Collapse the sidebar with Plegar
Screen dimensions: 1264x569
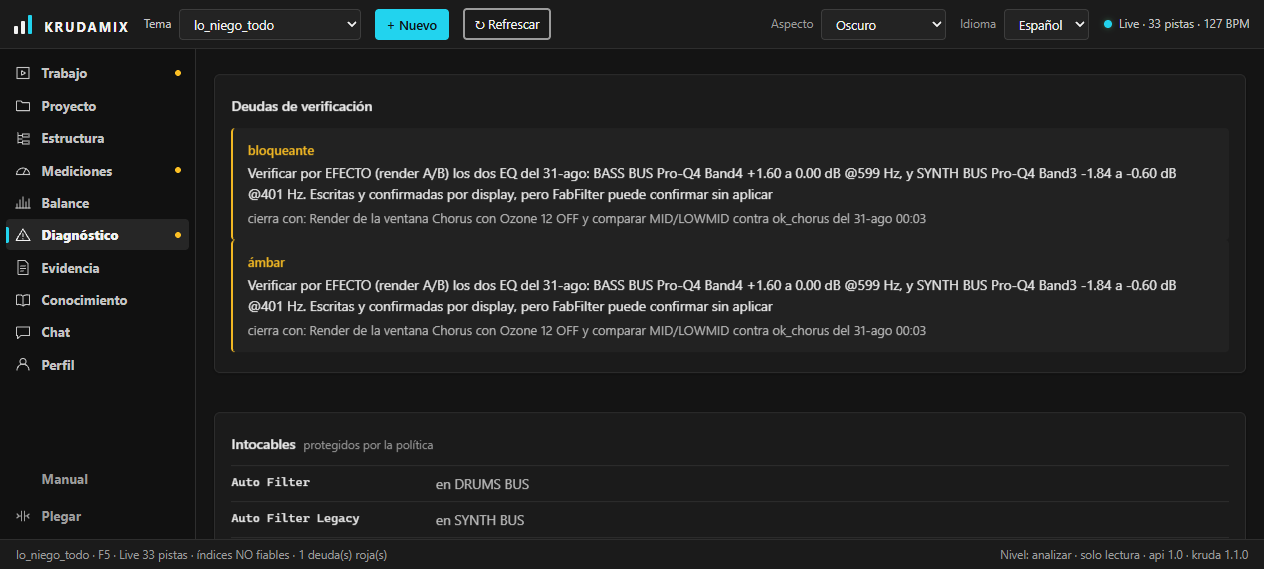[x=97, y=516]
